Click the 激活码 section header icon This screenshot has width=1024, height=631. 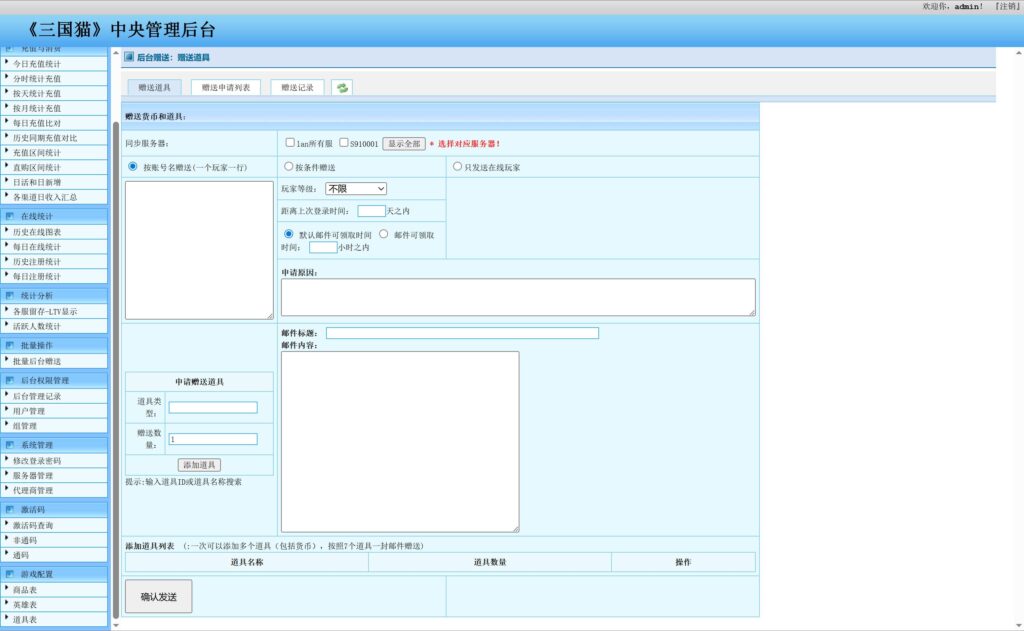[10, 509]
